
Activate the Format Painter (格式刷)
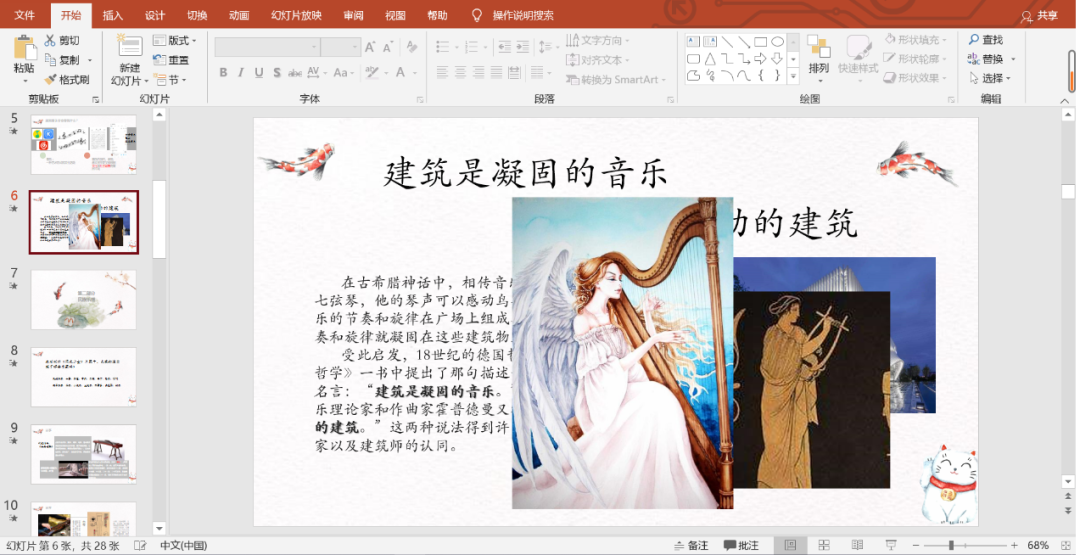67,79
